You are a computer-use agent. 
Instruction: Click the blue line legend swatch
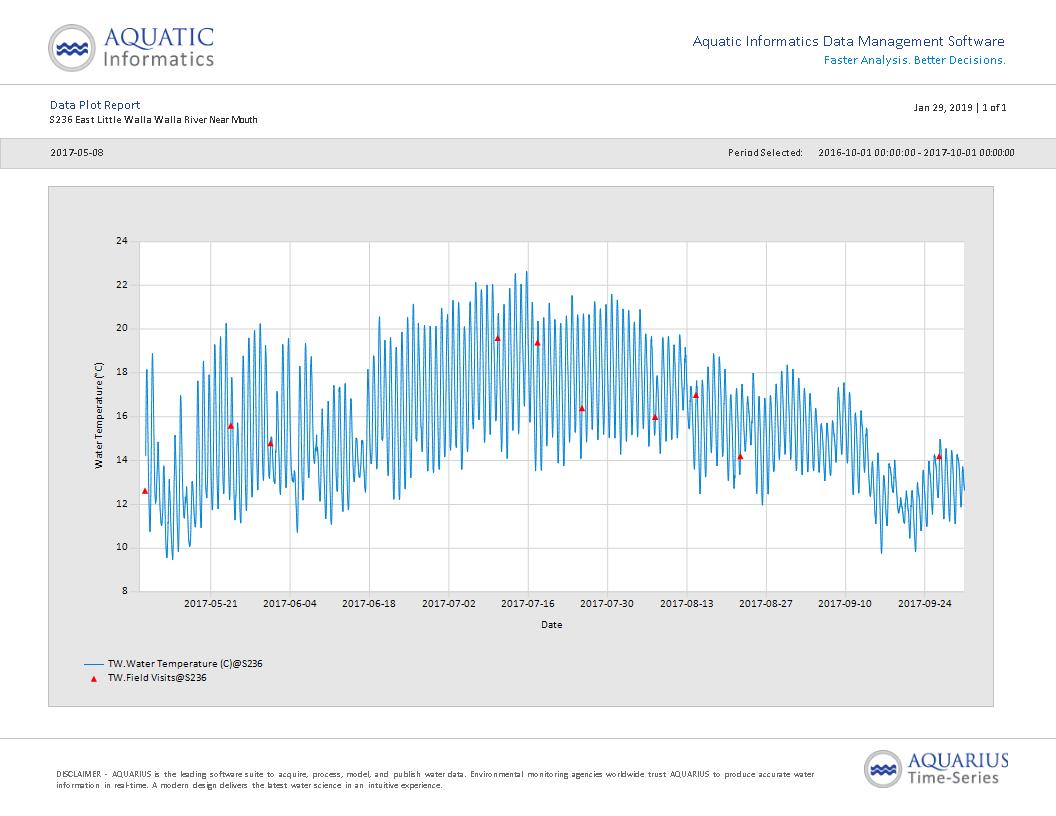94,664
